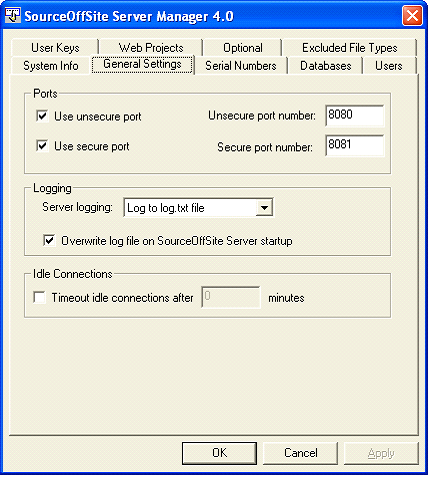Viewport: 428px width, 477px height.
Task: Switch to the User Keys tab
Action: (55, 48)
